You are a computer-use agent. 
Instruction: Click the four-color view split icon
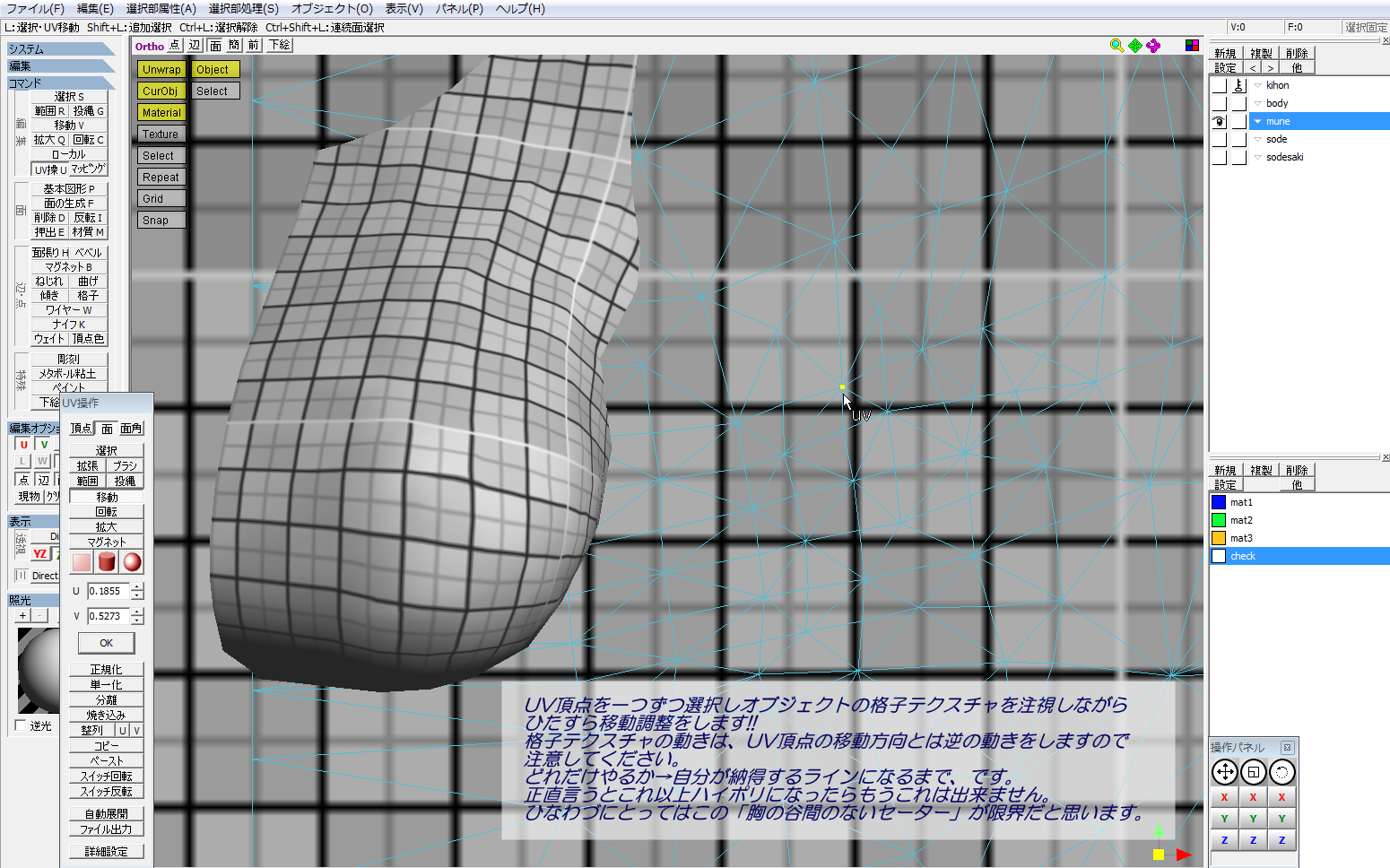(x=1192, y=46)
